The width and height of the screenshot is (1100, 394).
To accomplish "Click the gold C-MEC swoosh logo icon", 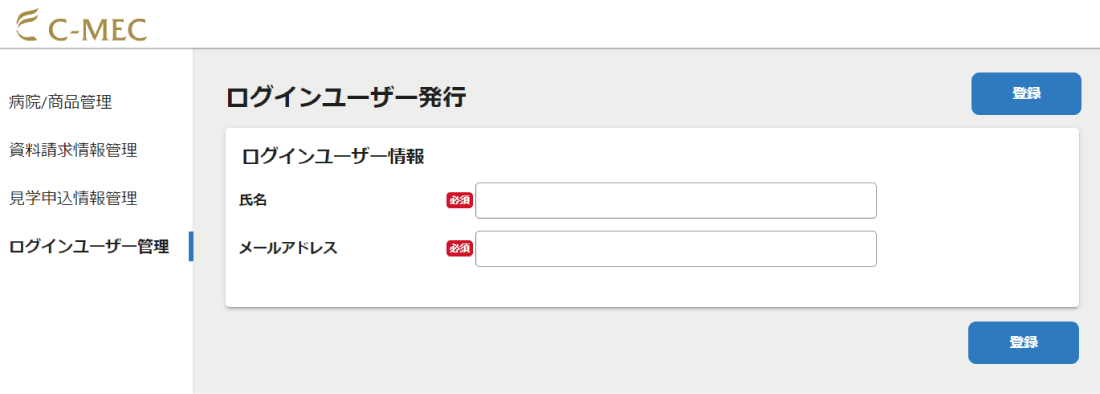I will 27,26.
